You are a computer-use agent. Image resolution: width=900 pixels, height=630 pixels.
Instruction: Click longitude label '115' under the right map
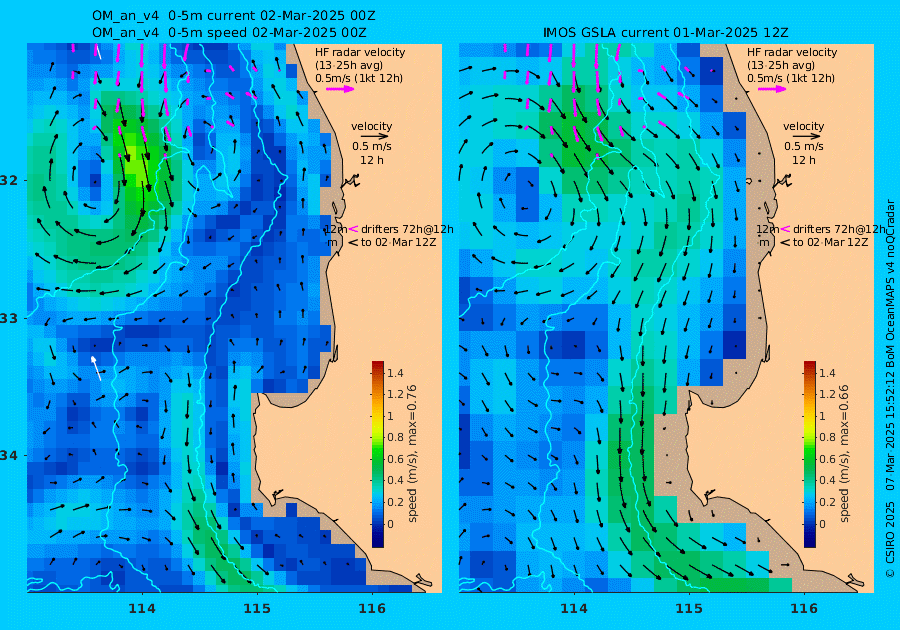pyautogui.click(x=689, y=608)
